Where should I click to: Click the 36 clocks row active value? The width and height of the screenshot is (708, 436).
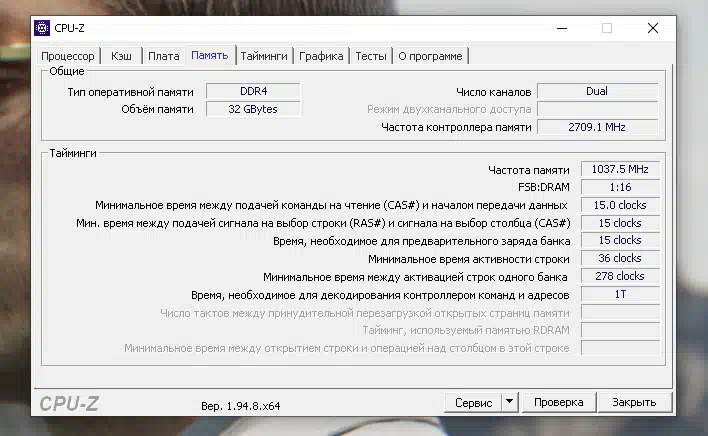[x=620, y=258]
